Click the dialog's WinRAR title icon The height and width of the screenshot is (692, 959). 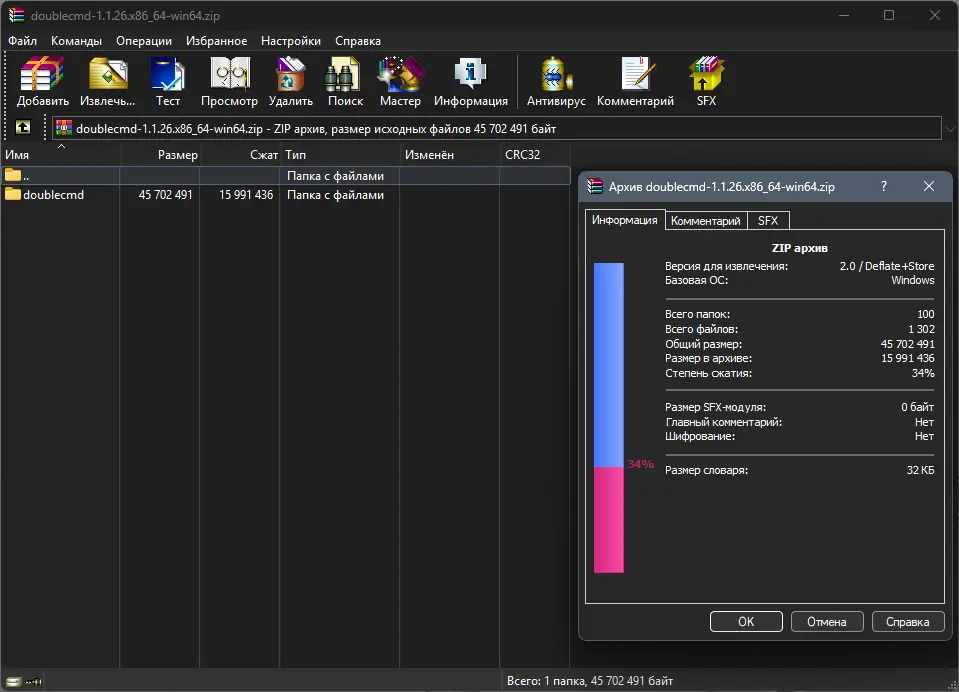(x=594, y=186)
